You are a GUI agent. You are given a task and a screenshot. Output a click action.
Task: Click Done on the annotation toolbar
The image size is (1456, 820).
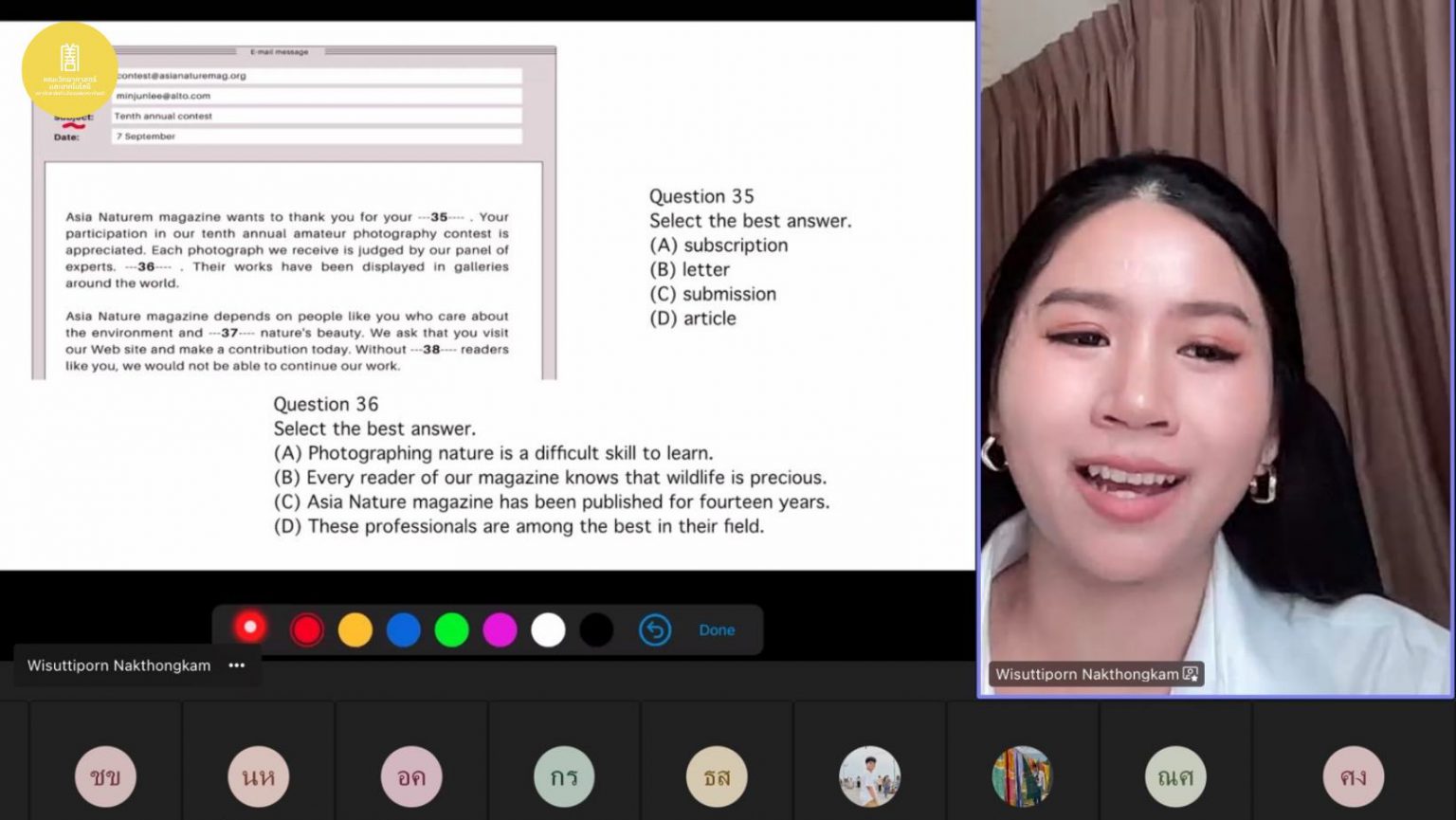tap(717, 630)
